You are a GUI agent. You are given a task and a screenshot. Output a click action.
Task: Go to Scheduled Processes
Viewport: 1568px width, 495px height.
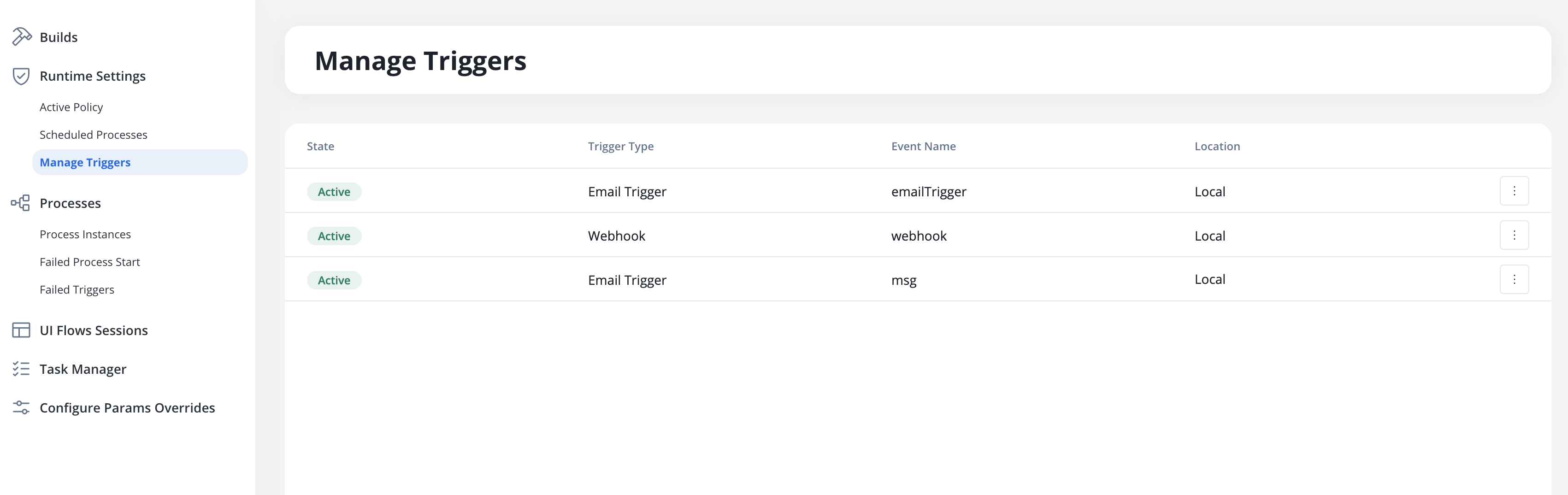(x=93, y=135)
